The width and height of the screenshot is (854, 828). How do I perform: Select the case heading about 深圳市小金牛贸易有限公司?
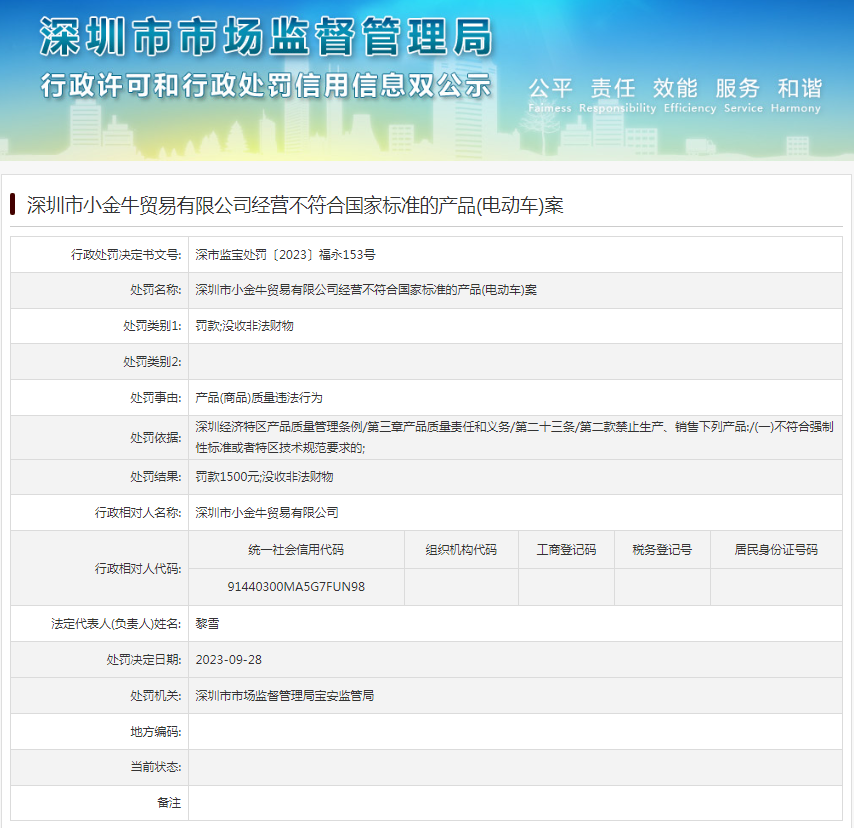pos(295,206)
